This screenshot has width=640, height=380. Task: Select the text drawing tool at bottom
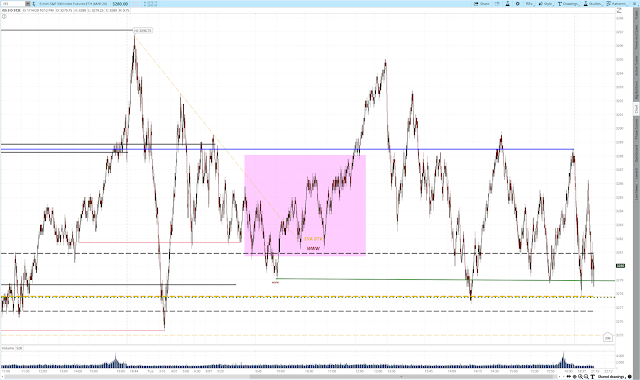tap(593, 376)
